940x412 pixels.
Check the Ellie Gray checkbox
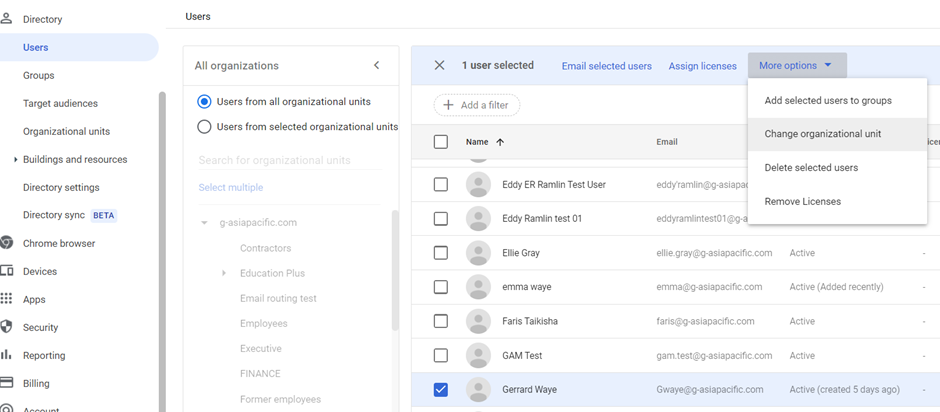tap(441, 253)
